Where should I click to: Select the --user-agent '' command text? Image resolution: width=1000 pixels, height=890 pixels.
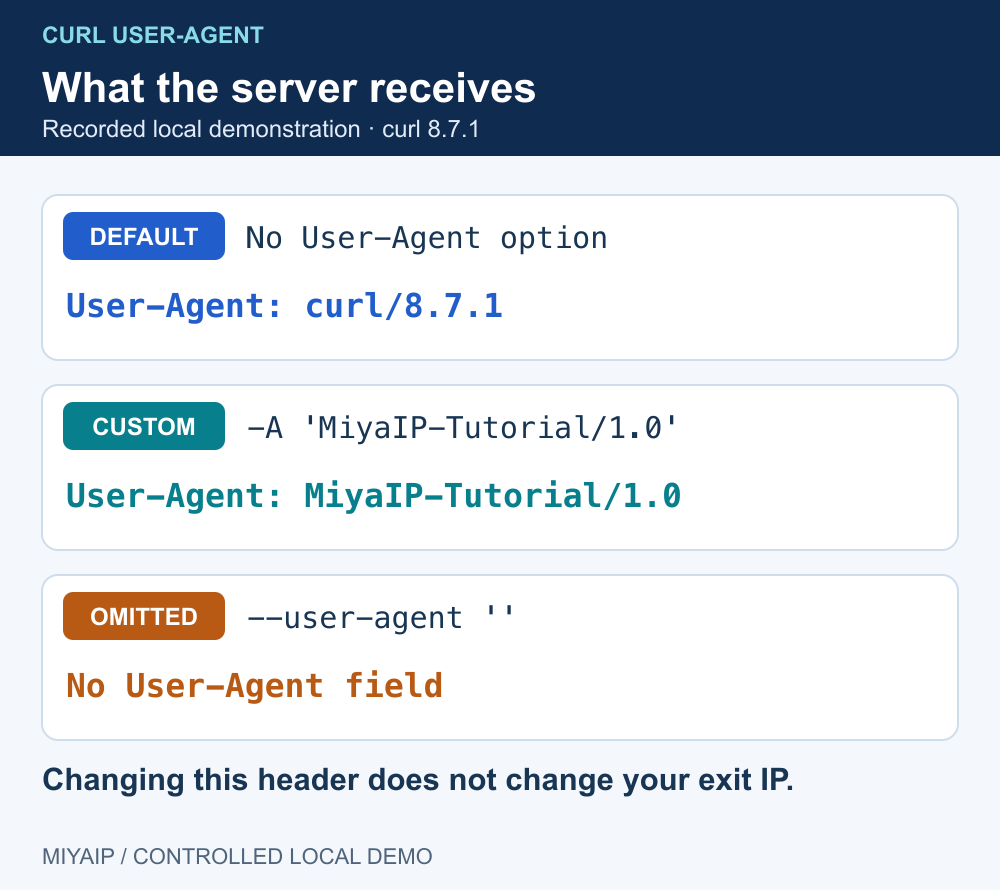point(380,618)
